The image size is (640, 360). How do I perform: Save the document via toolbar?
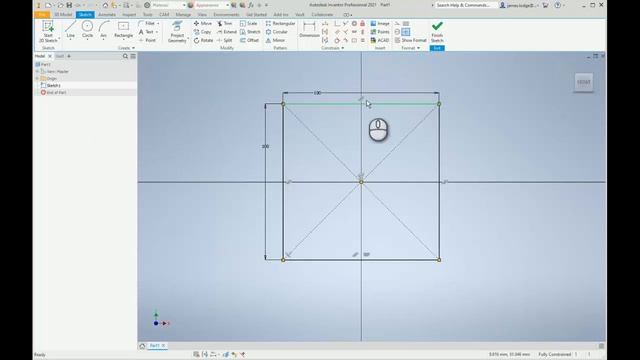click(x=69, y=5)
